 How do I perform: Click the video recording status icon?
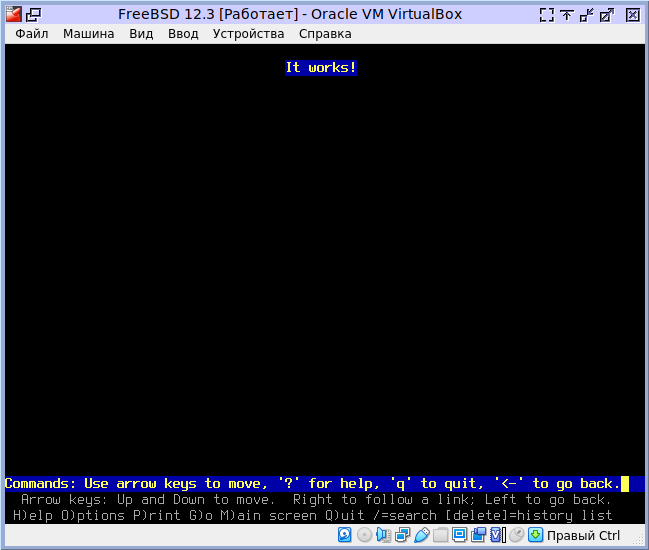pyautogui.click(x=478, y=535)
